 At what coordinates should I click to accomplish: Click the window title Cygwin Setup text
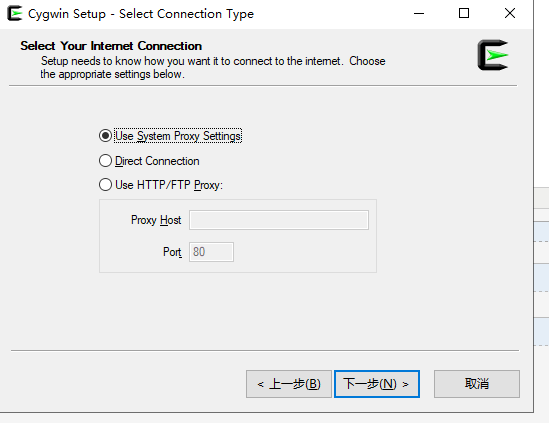point(67,14)
